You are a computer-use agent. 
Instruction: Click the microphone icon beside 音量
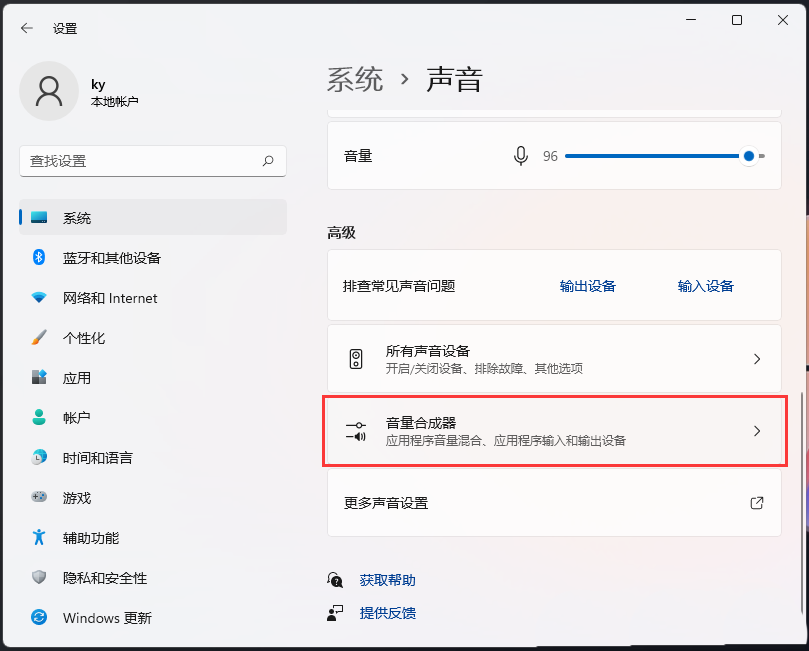coord(520,156)
